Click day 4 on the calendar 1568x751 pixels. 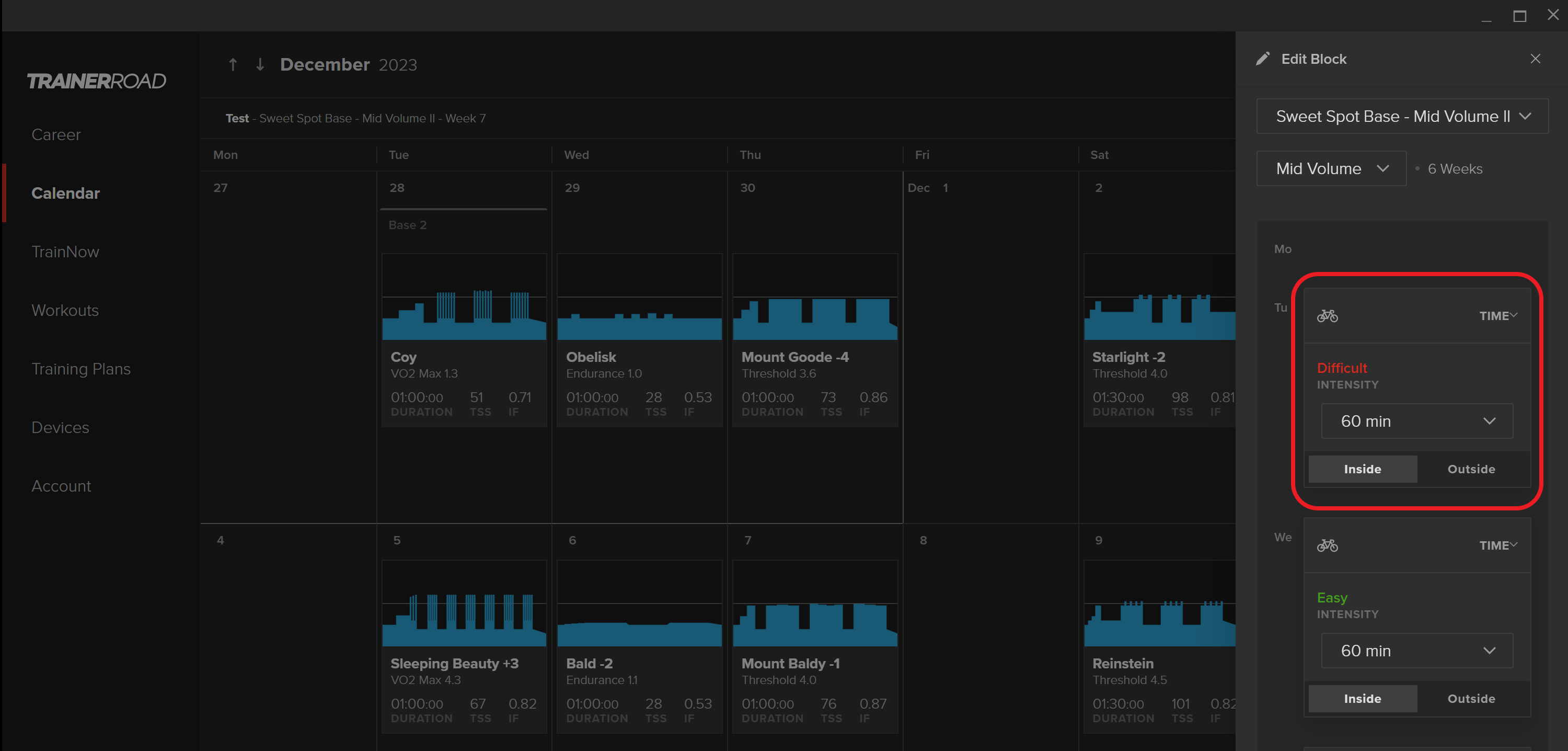[221, 540]
